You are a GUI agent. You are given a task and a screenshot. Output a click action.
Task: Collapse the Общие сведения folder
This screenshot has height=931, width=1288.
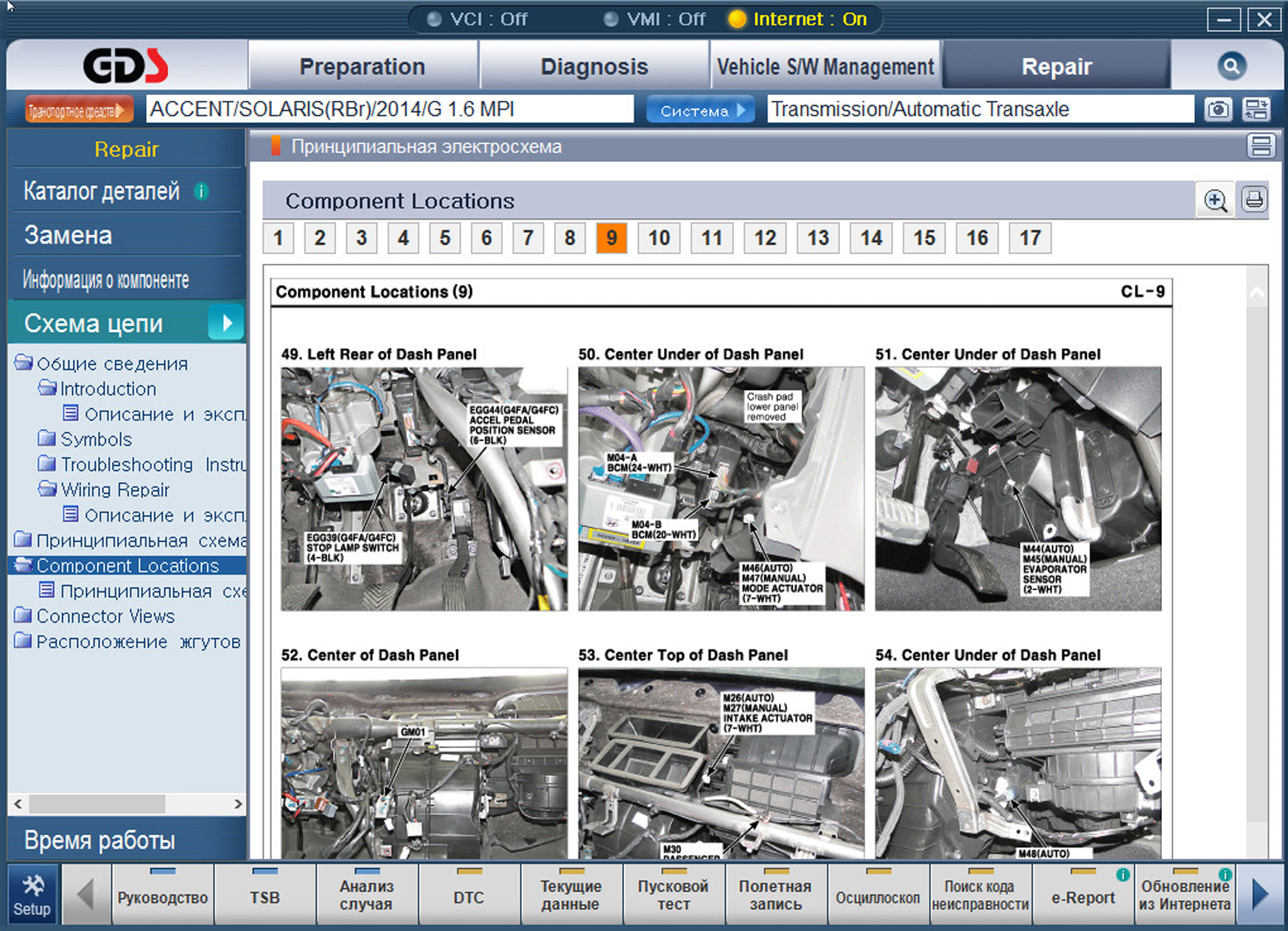24,363
